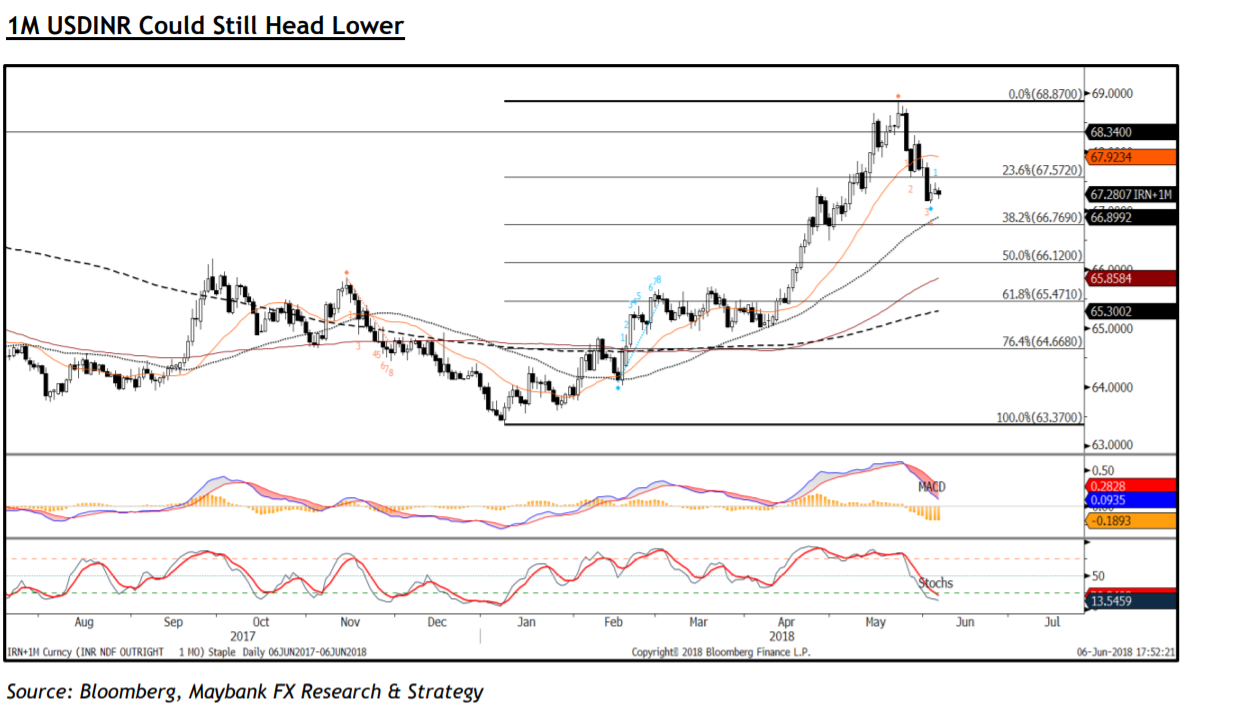This screenshot has width=1234, height=705.
Task: Click the 23.6%(67.5720) Fibonacci label
Action: (x=1041, y=171)
